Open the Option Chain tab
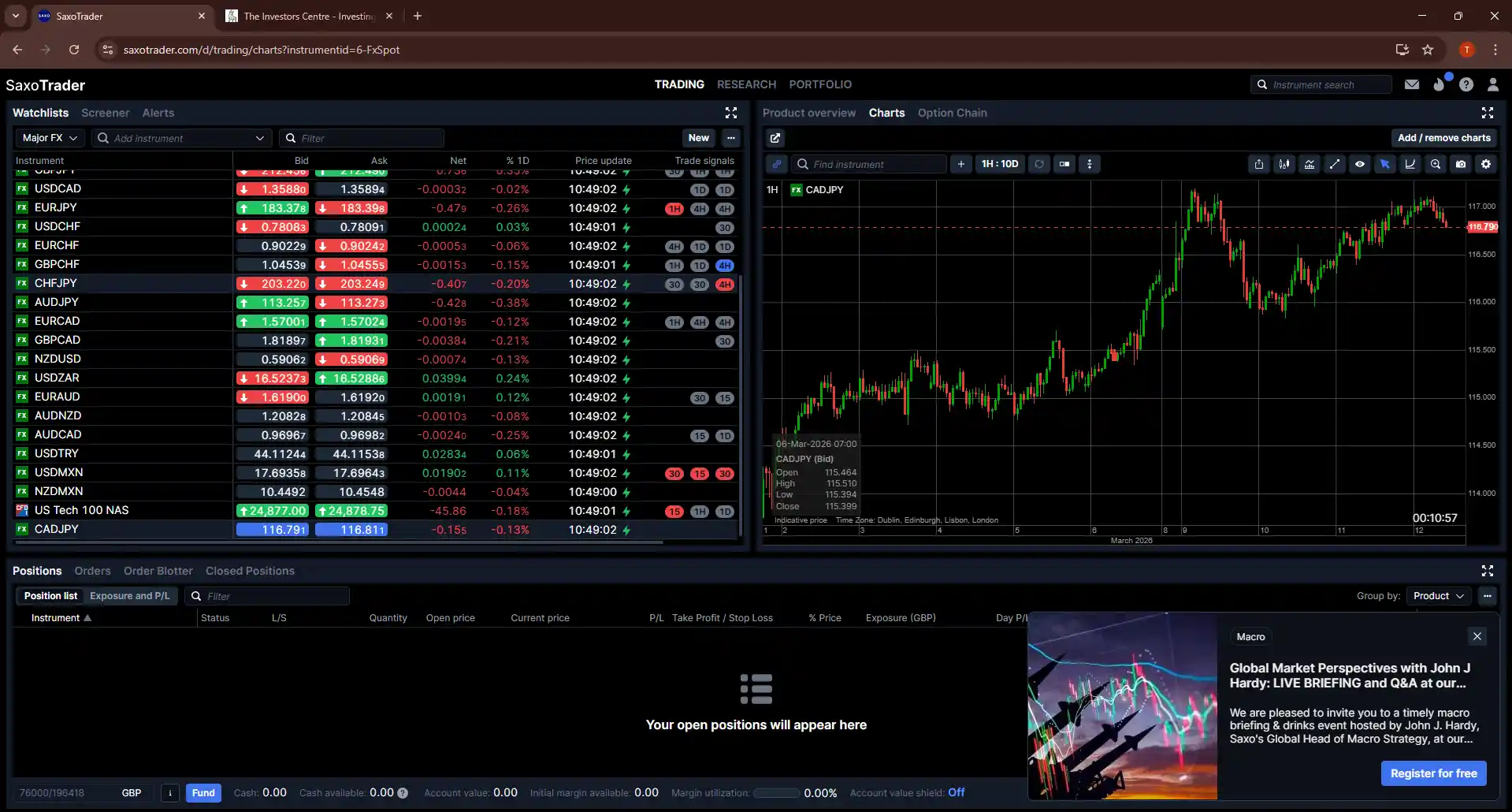The width and height of the screenshot is (1512, 812). point(952,113)
